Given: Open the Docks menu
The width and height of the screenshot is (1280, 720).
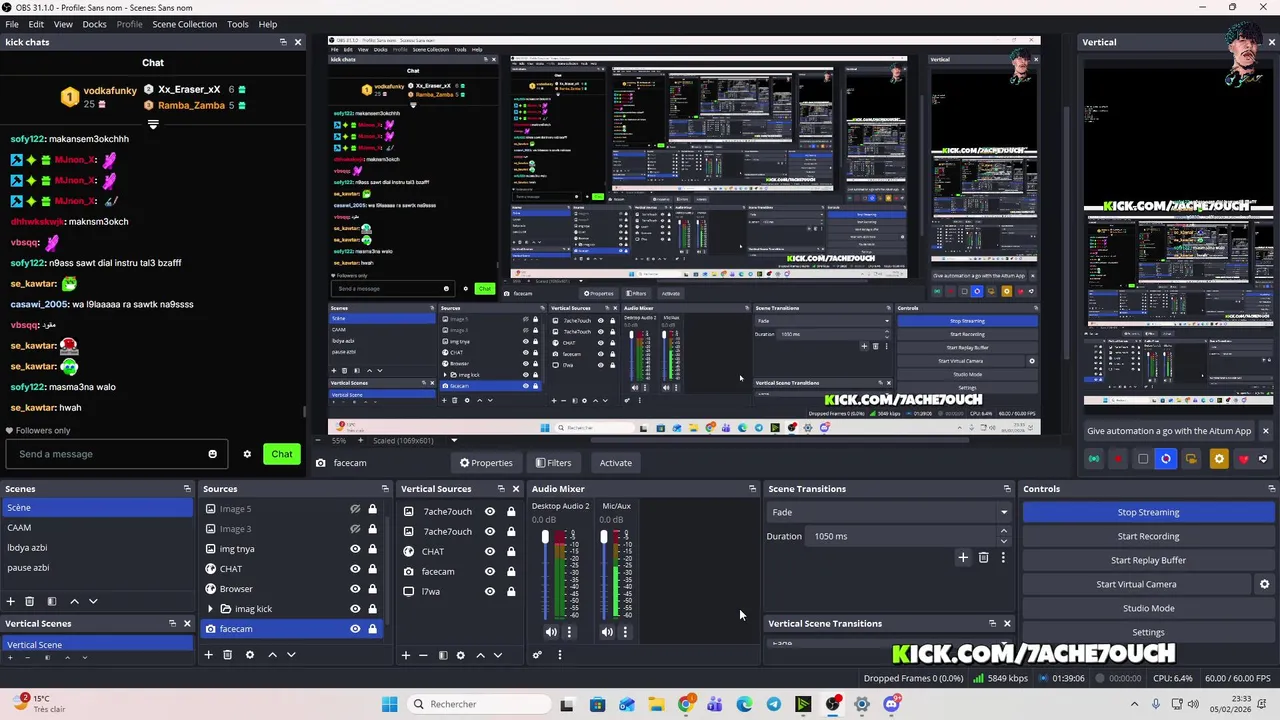Looking at the screenshot, I should coord(94,24).
